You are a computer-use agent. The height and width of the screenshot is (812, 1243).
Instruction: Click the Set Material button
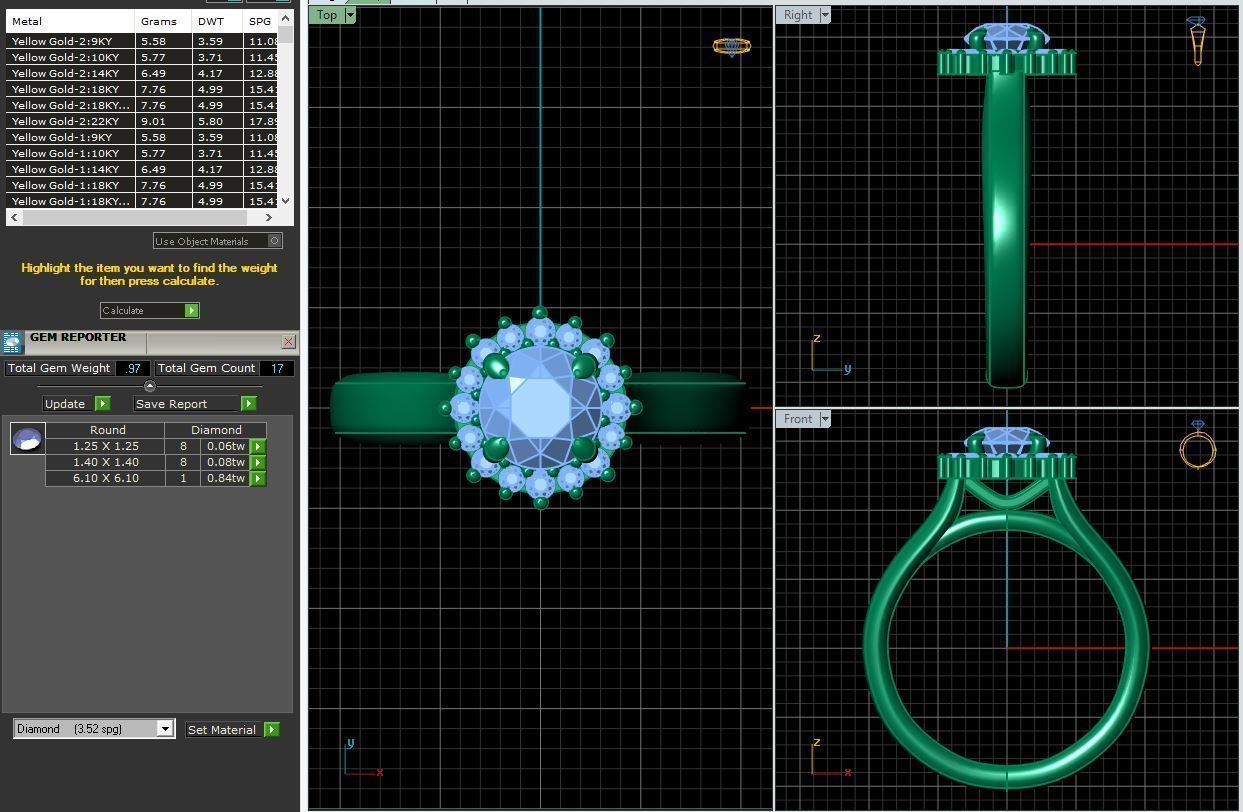click(222, 730)
